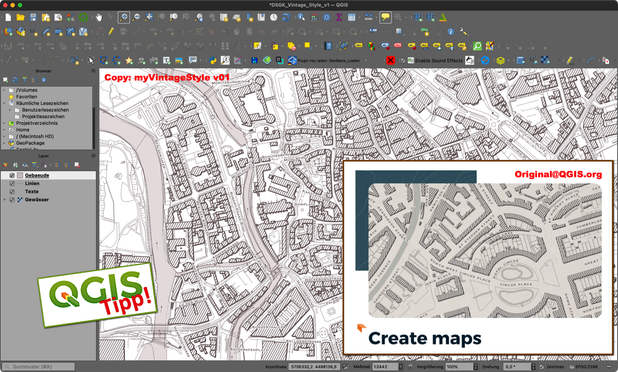The height and width of the screenshot is (372, 618).
Task: Click the Plugin neu laden: GeoBasis_Loader label
Action: coord(329,61)
